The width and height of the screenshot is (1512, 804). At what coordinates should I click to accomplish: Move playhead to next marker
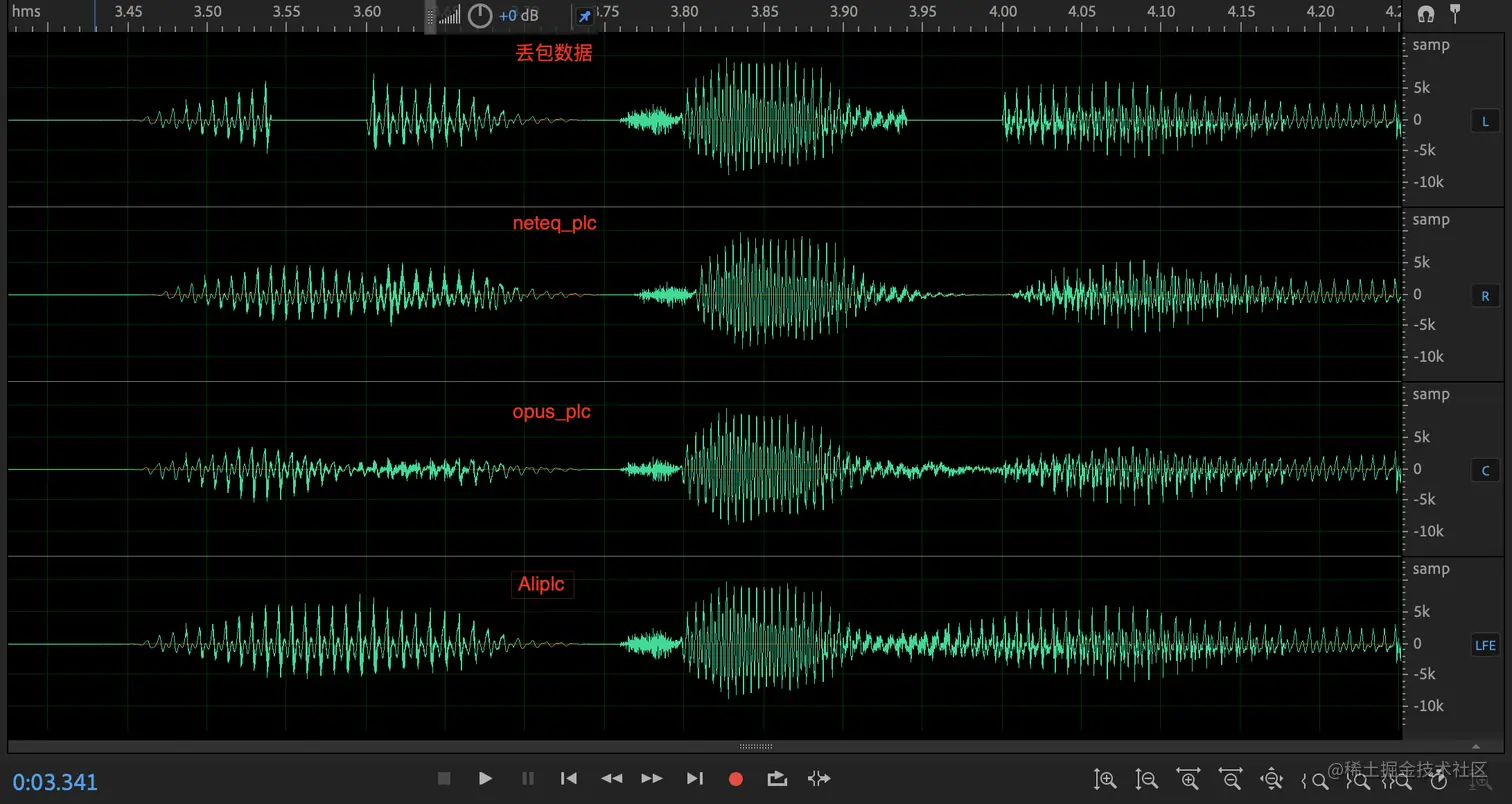(695, 779)
